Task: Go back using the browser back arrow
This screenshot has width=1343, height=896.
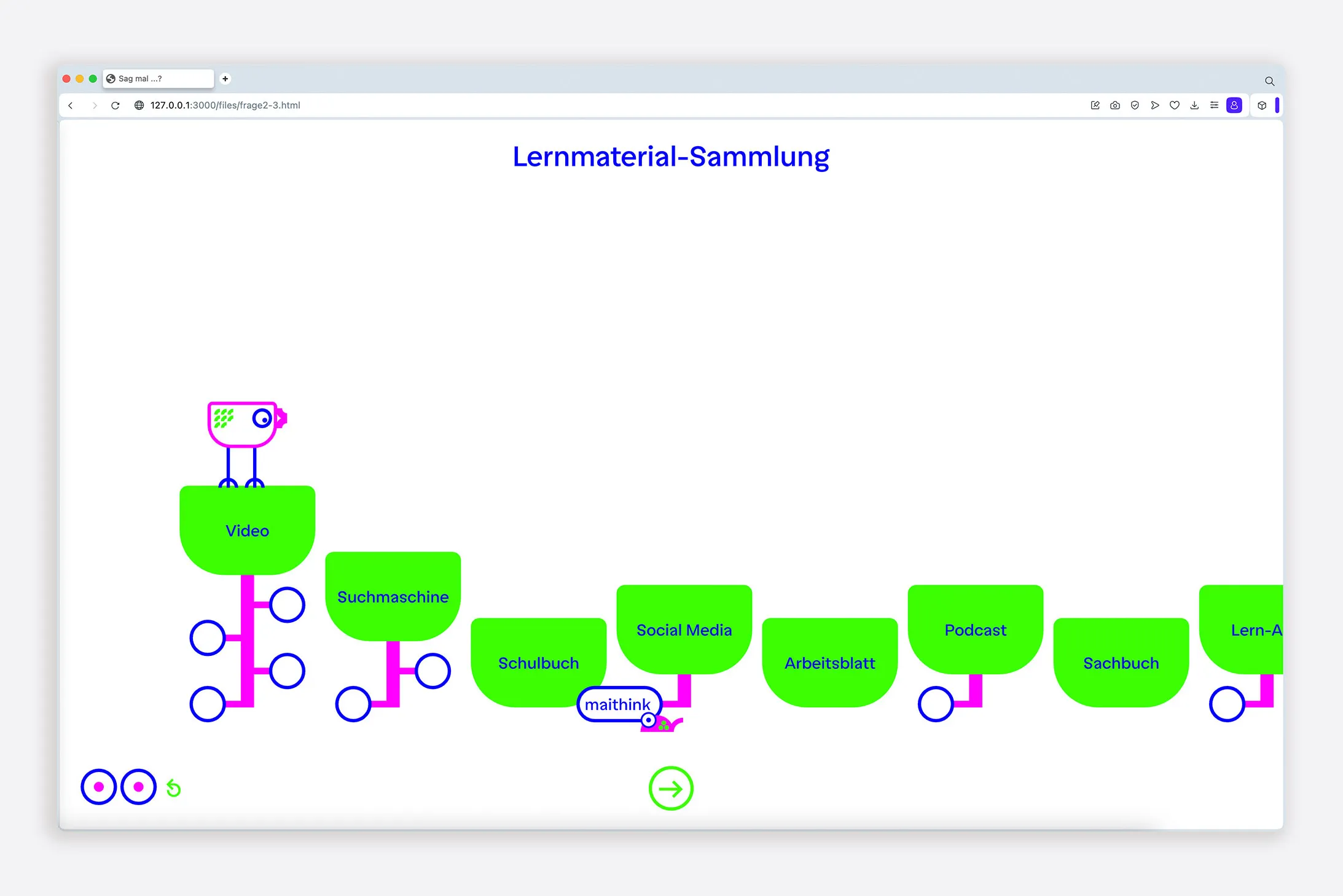Action: [71, 105]
